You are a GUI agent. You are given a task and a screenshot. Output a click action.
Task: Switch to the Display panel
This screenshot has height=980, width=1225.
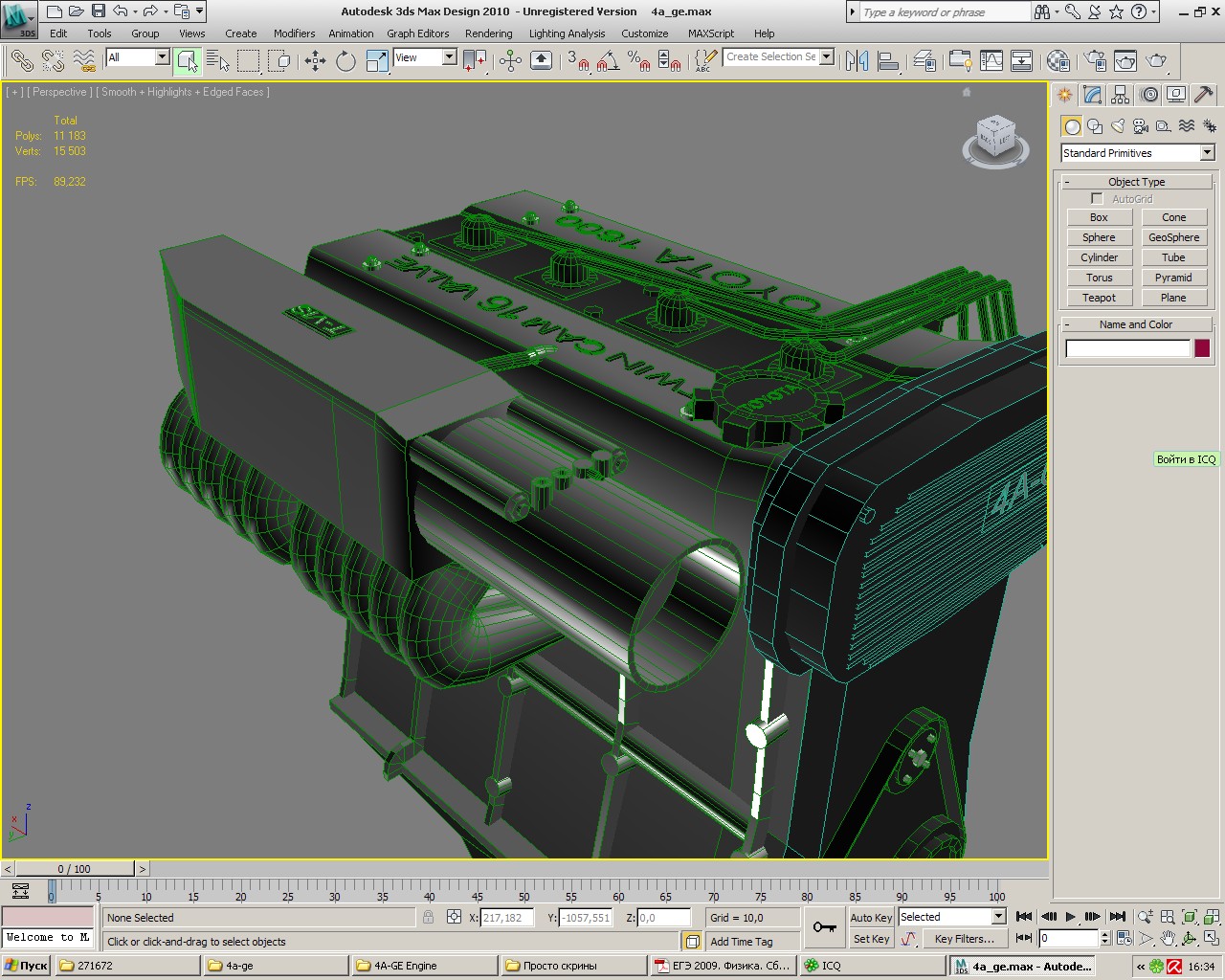click(1176, 95)
